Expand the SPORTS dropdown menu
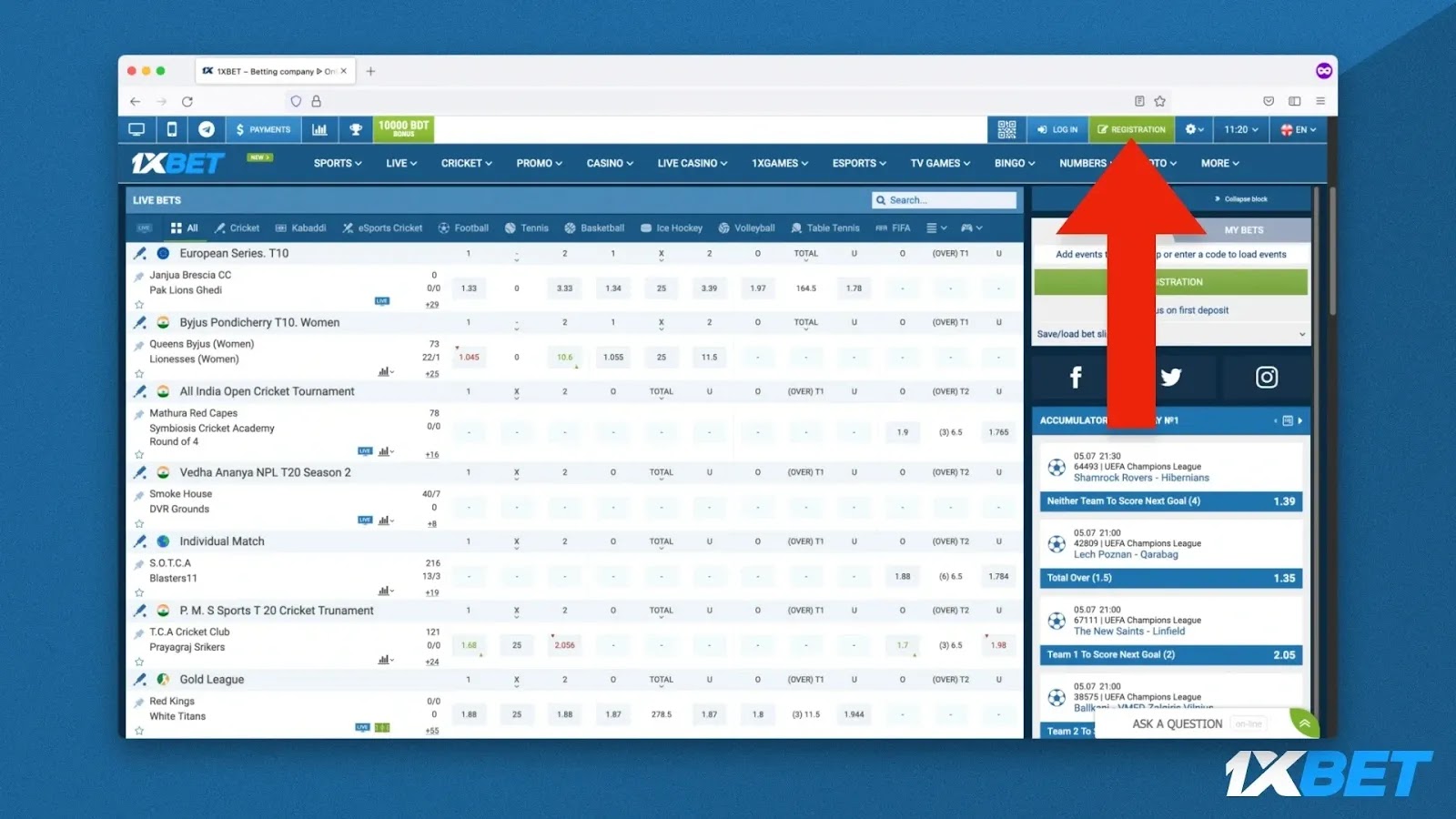Image resolution: width=1456 pixels, height=819 pixels. click(x=338, y=164)
